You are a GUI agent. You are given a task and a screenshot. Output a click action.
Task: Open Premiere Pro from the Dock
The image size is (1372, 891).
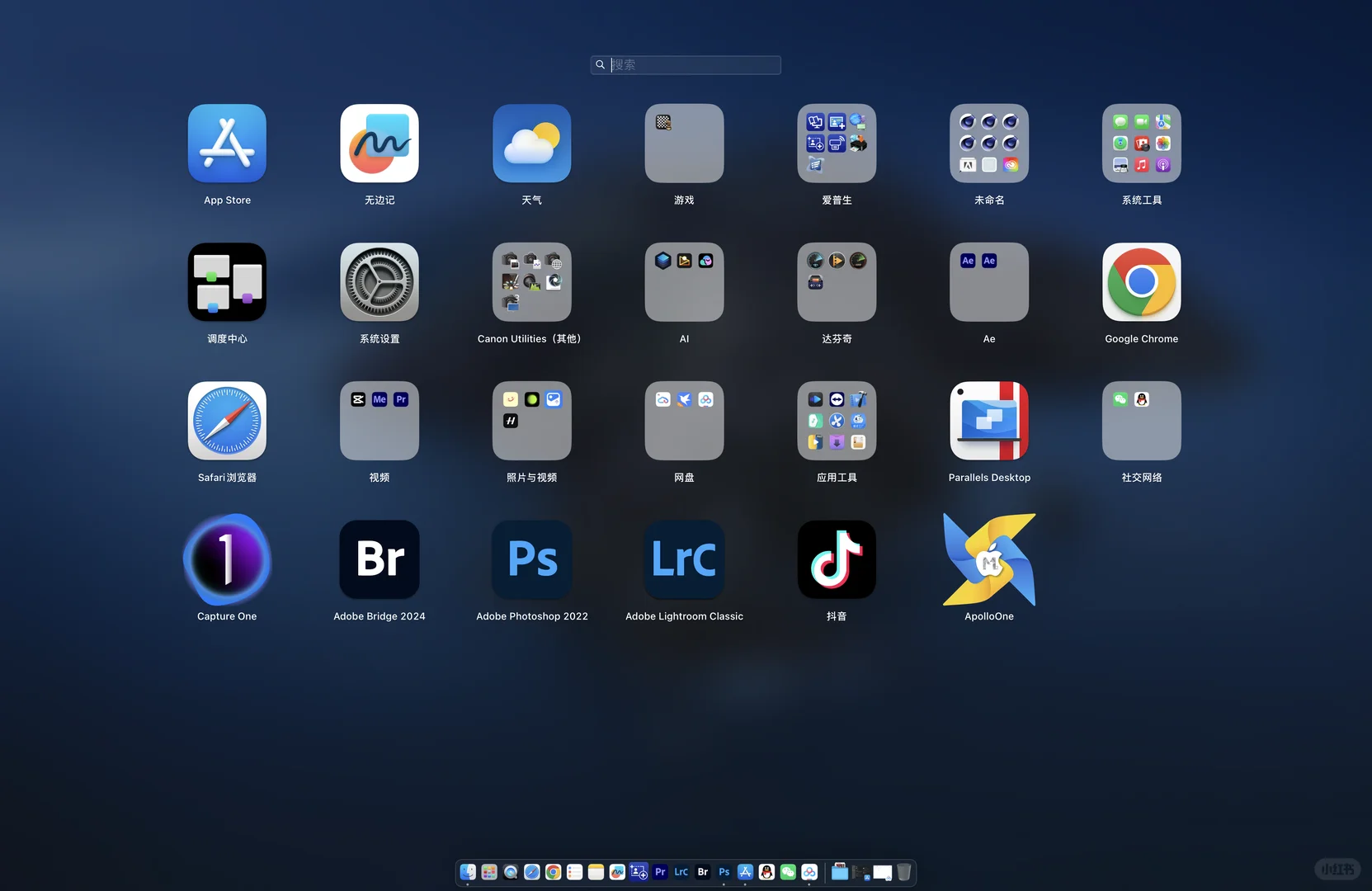(x=660, y=872)
